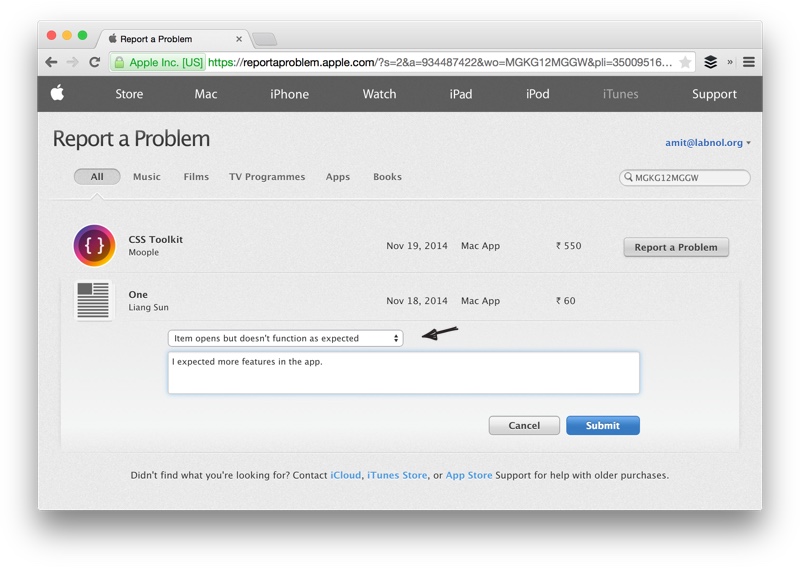The height and width of the screenshot is (568, 800).
Task: Click the Liang Sun developer name
Action: [148, 307]
